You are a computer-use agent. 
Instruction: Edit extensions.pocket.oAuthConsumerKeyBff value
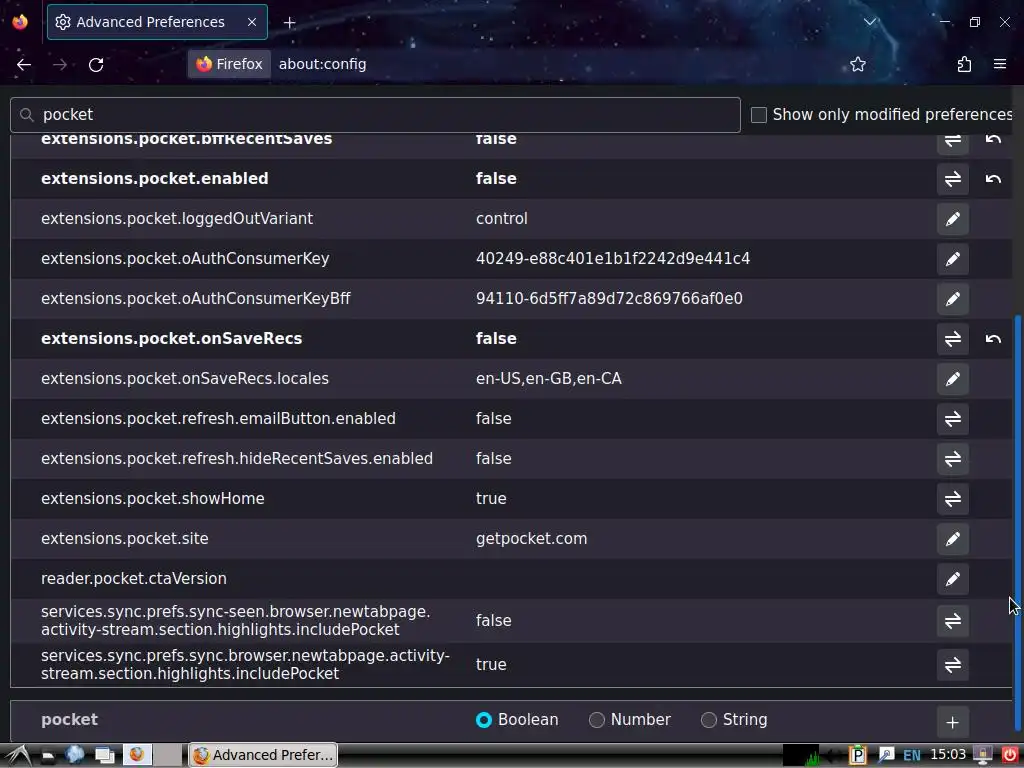tap(952, 298)
